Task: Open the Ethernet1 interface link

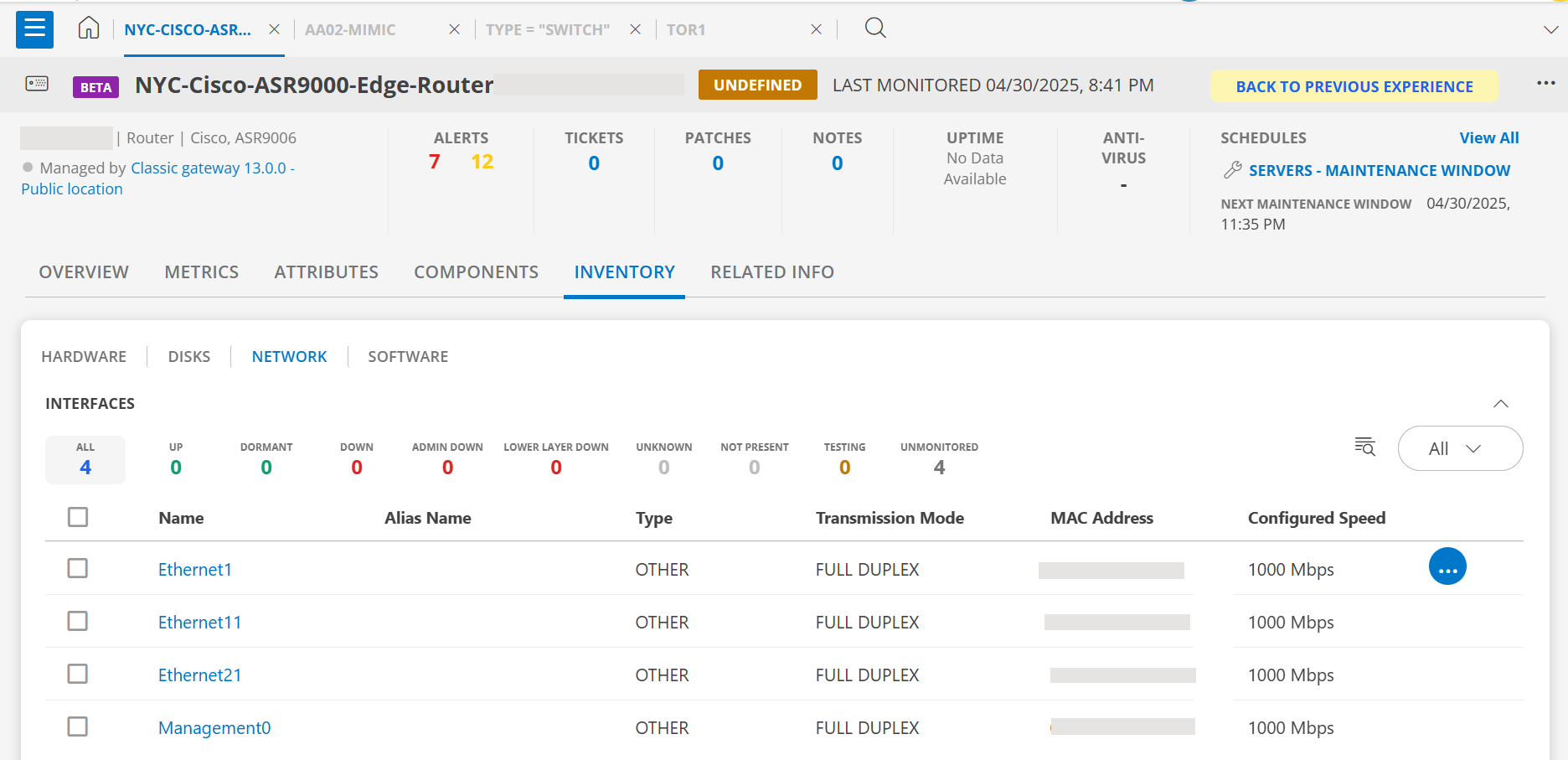Action: coord(195,570)
